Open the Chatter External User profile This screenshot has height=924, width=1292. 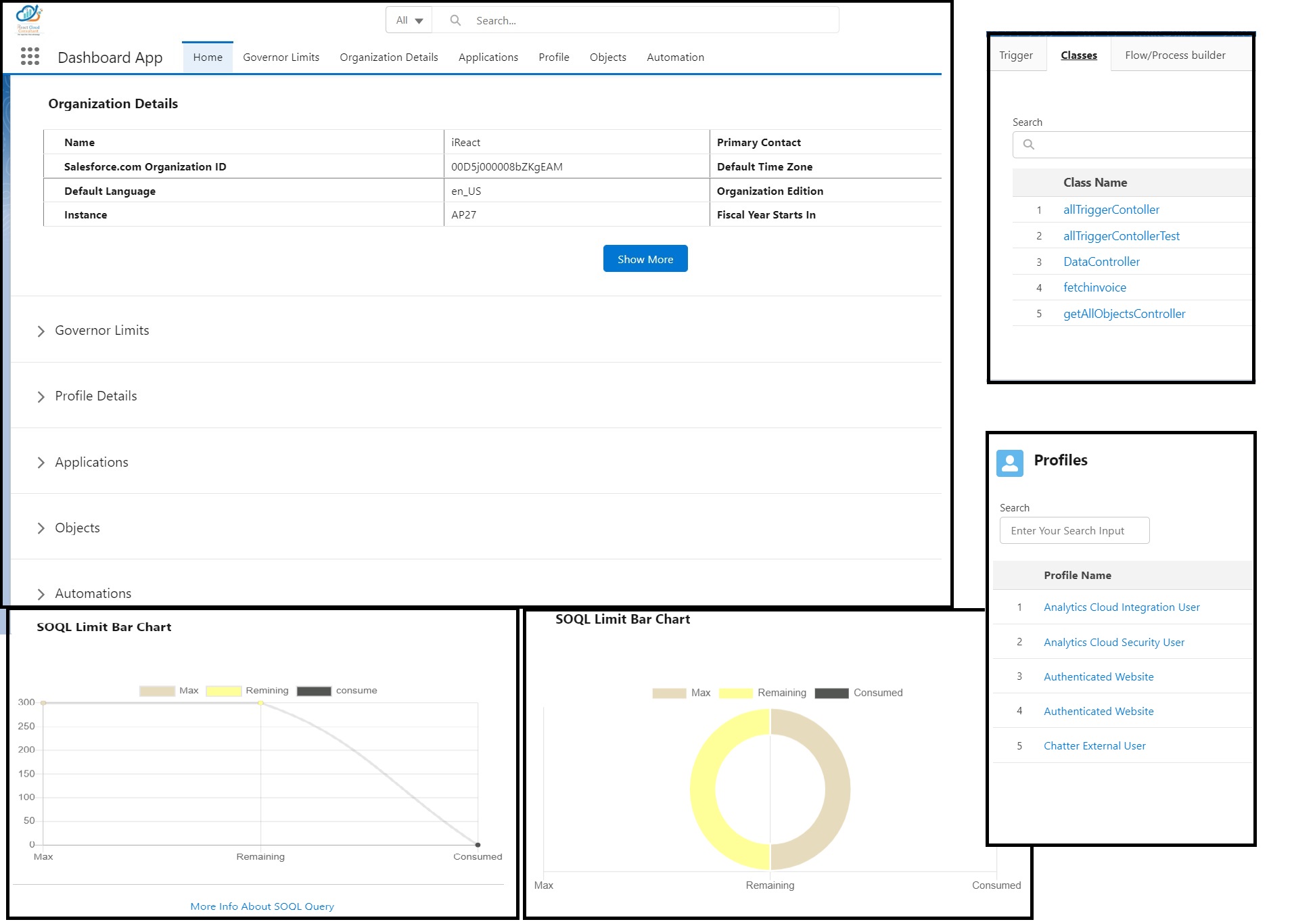pos(1094,746)
